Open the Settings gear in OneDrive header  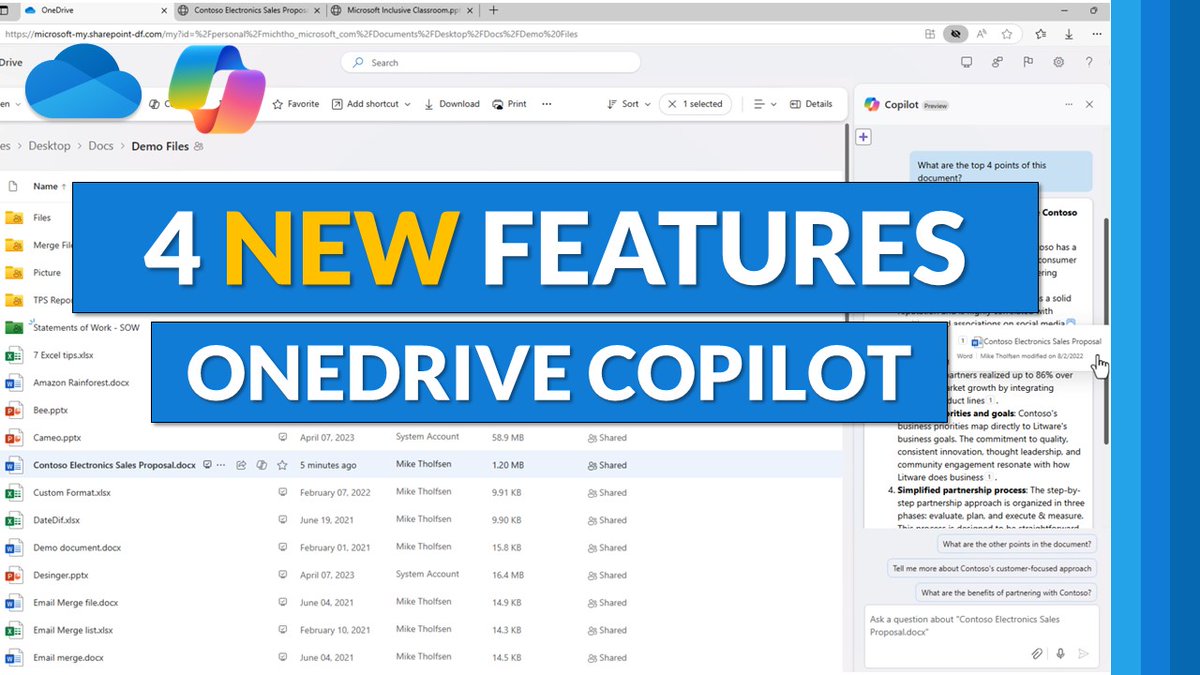click(1058, 62)
